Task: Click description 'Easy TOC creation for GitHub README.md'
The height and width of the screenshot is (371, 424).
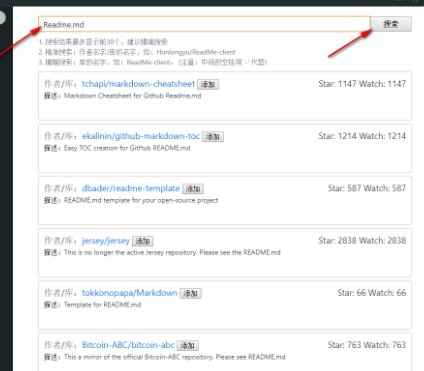Action: (127, 148)
